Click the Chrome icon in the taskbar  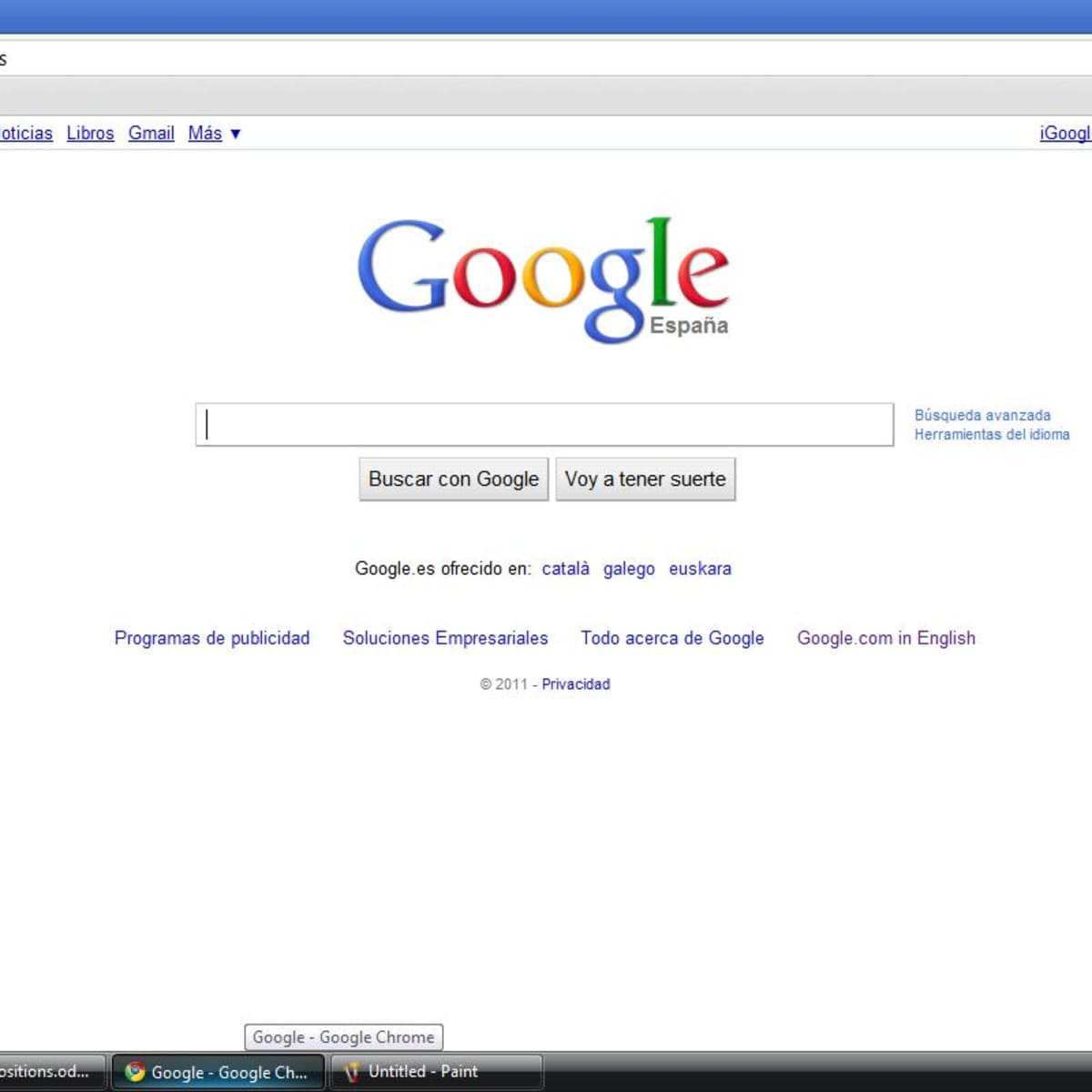[x=136, y=1072]
